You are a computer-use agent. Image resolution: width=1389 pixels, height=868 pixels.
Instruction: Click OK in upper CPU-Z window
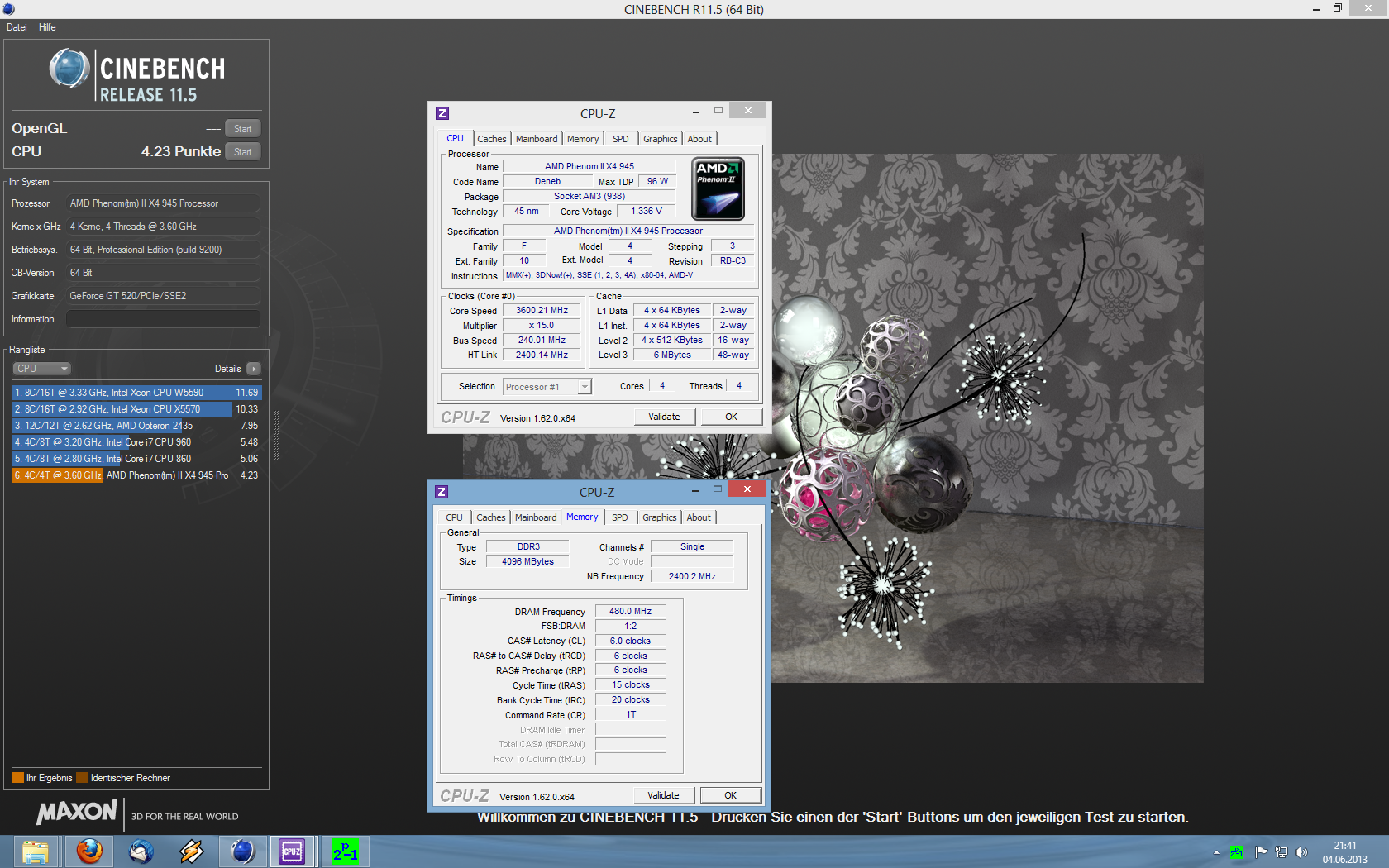coord(732,417)
